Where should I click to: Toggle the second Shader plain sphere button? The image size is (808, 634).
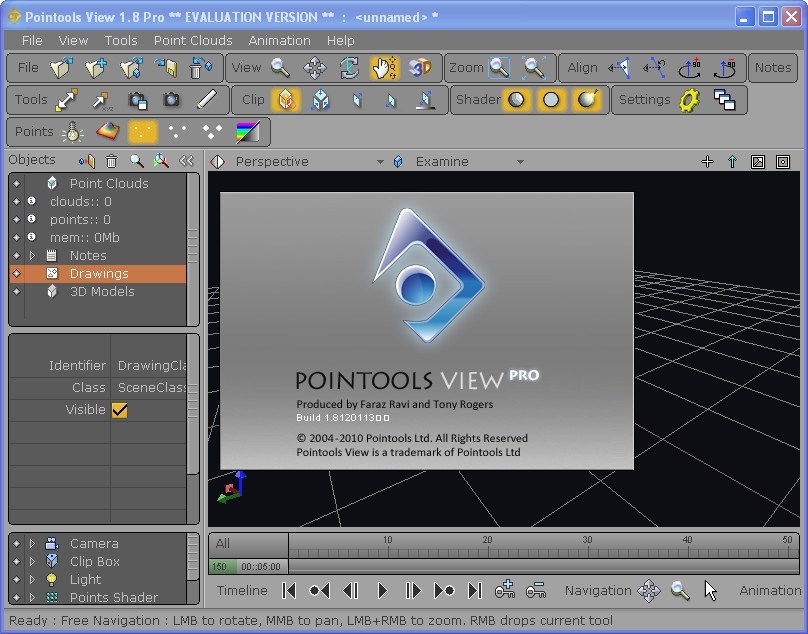pyautogui.click(x=551, y=100)
